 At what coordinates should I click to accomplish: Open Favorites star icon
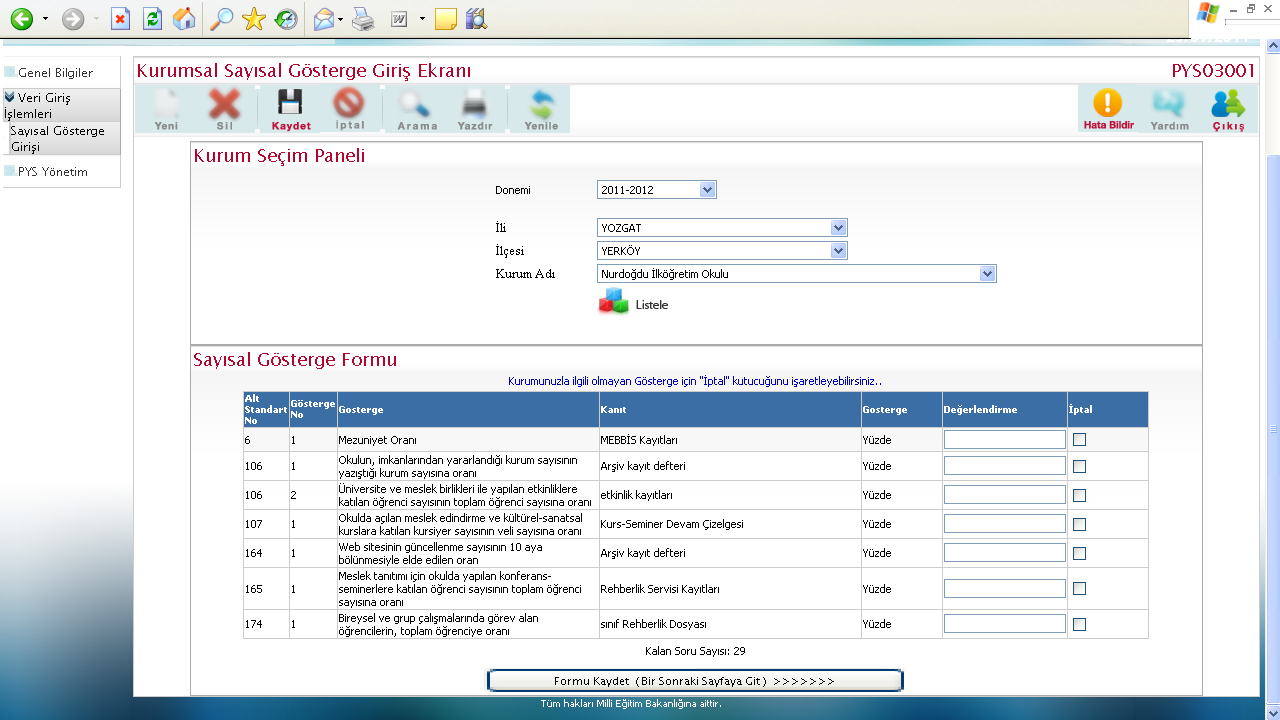pos(254,19)
